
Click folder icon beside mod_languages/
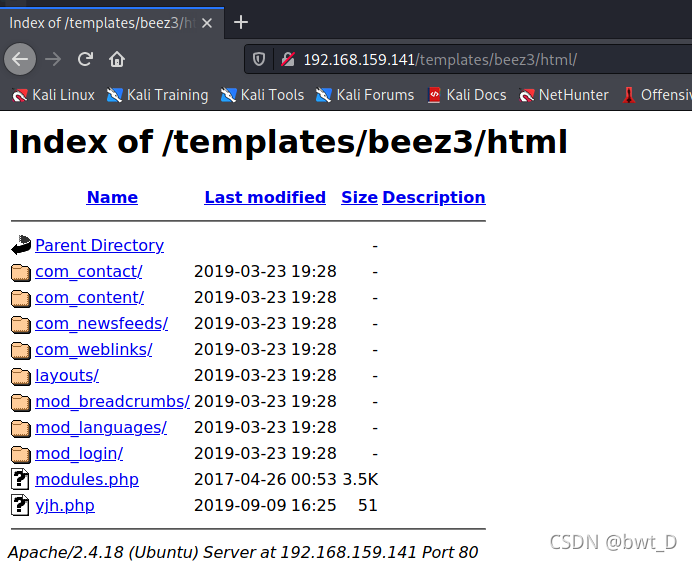pos(21,429)
